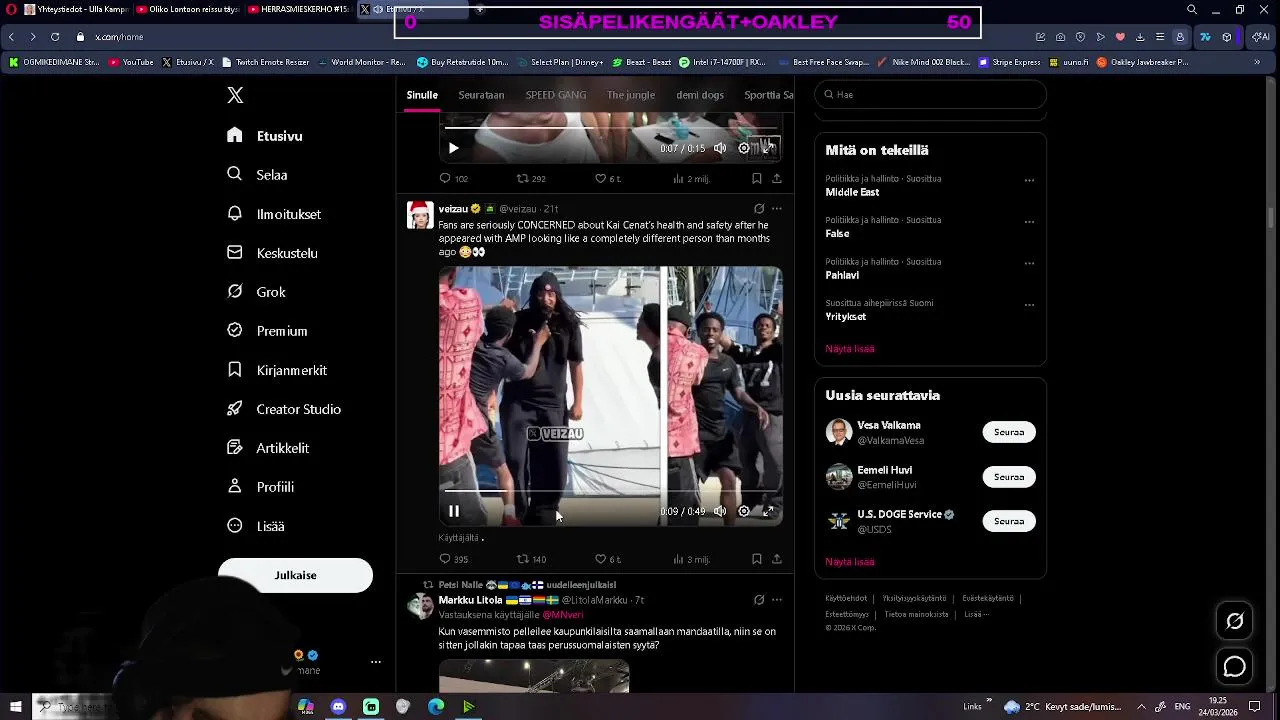Switch to Sporttia tab
Screen dimensions: 1280x720
[x=768, y=95]
